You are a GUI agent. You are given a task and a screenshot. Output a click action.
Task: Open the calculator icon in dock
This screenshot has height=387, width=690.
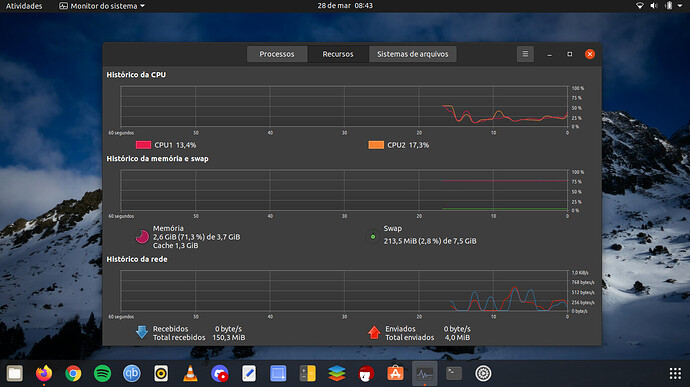coord(308,373)
